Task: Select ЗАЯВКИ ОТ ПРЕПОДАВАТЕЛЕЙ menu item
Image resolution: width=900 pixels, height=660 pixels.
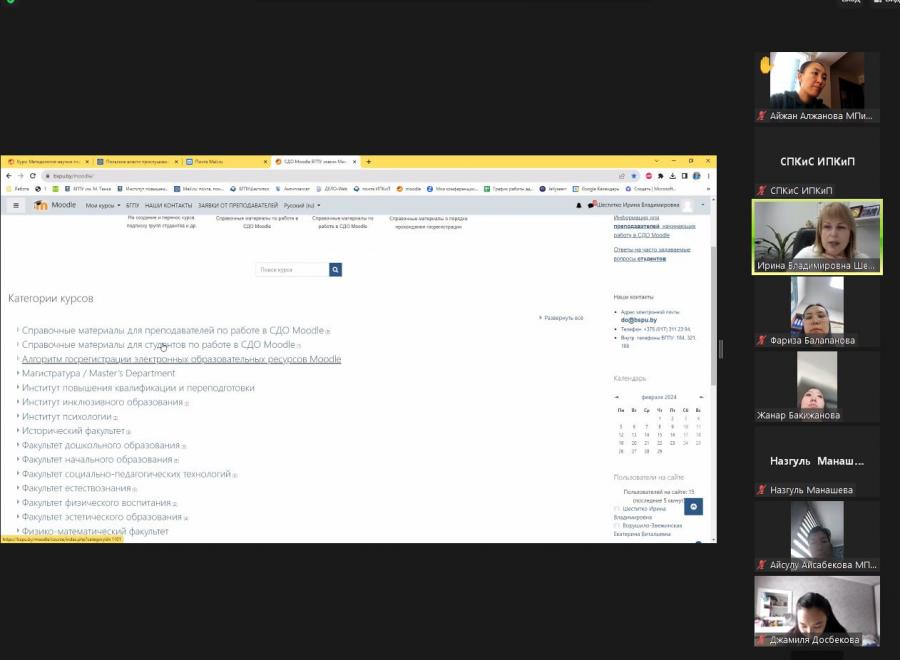Action: coord(238,205)
